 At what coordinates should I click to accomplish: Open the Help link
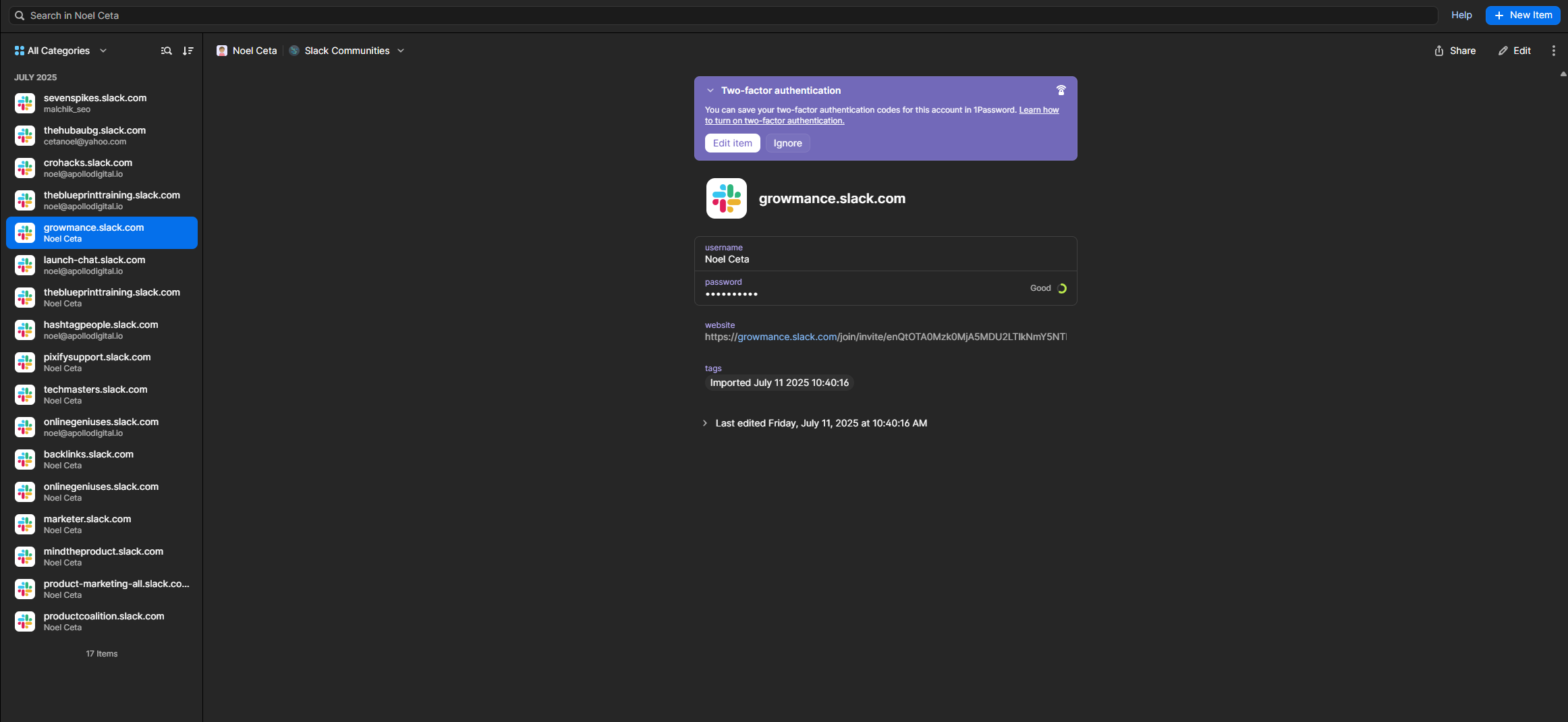[1461, 15]
